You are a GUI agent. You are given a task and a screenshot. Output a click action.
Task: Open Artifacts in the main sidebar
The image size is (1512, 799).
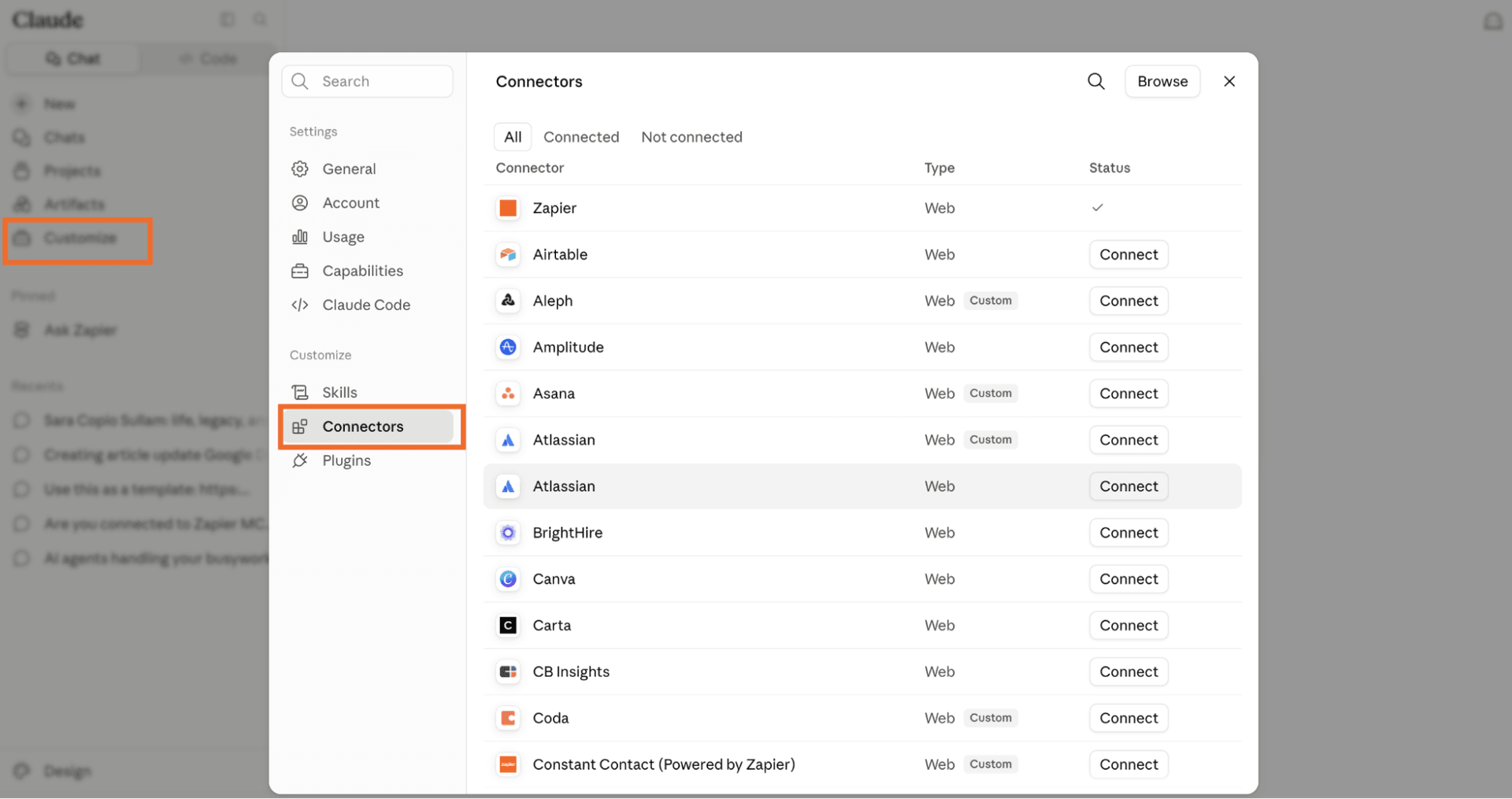tap(72, 205)
